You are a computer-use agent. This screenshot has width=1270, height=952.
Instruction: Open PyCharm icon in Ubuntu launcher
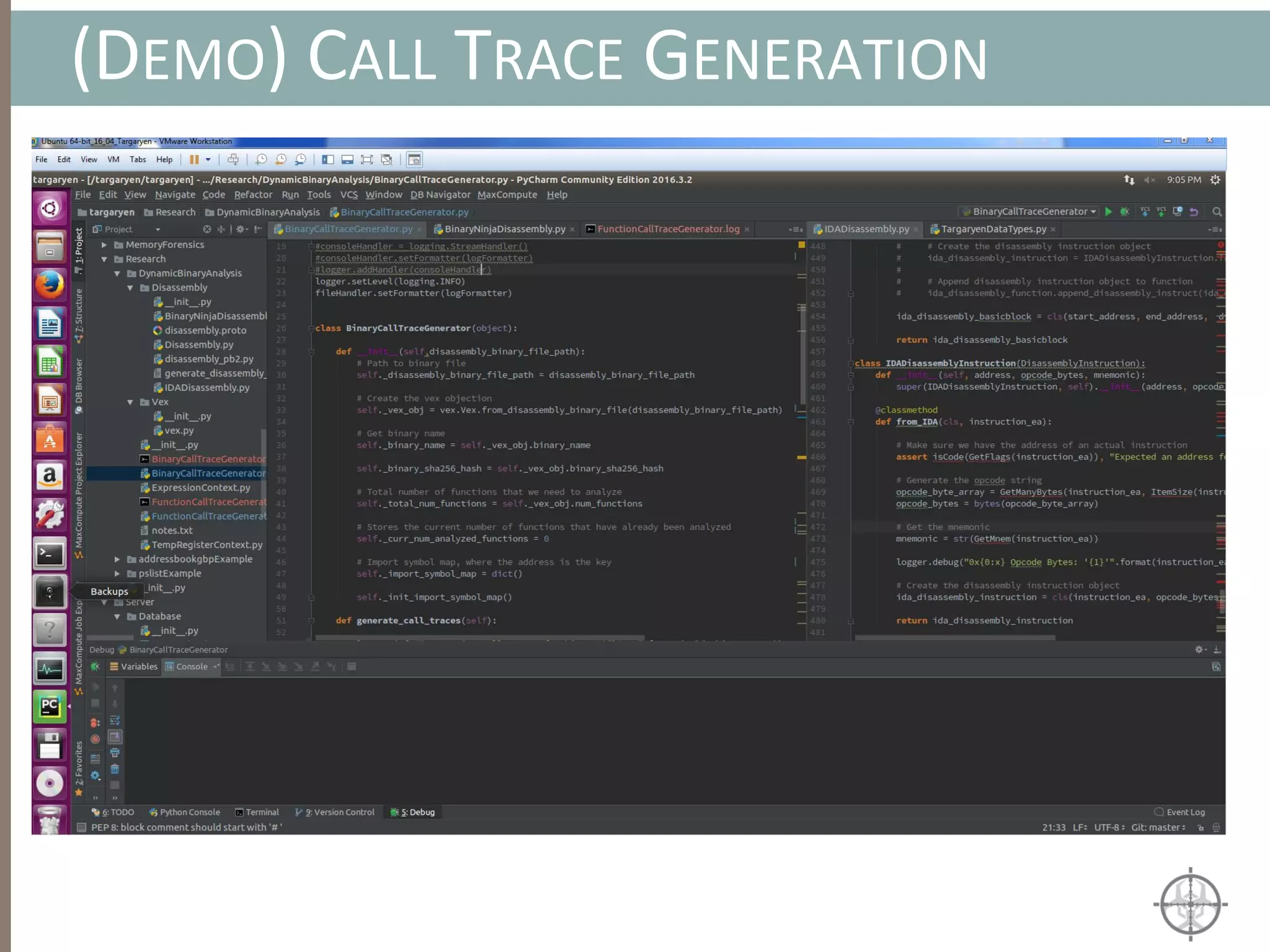click(x=50, y=707)
